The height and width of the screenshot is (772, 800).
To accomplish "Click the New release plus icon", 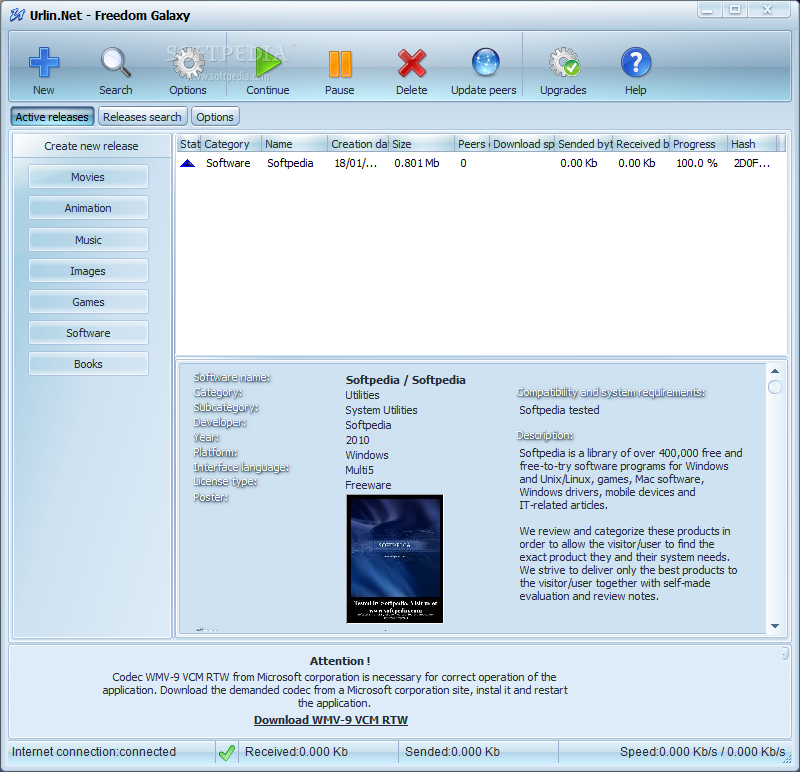I will tap(44, 62).
